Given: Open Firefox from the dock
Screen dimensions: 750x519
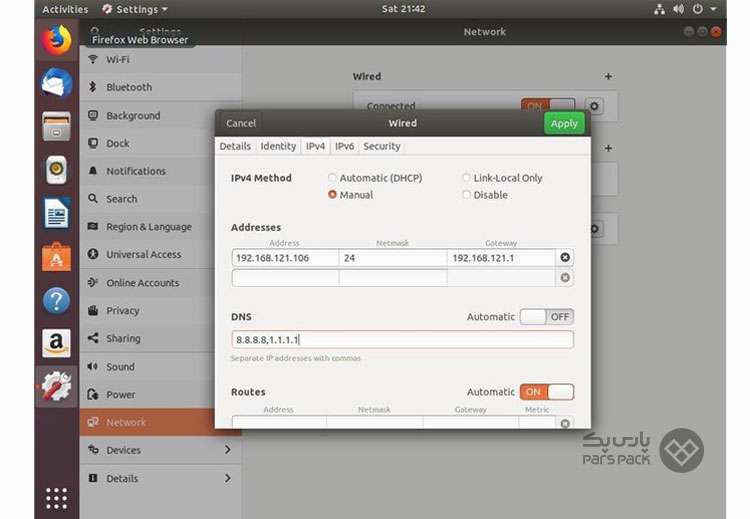Looking at the screenshot, I should point(56,40).
